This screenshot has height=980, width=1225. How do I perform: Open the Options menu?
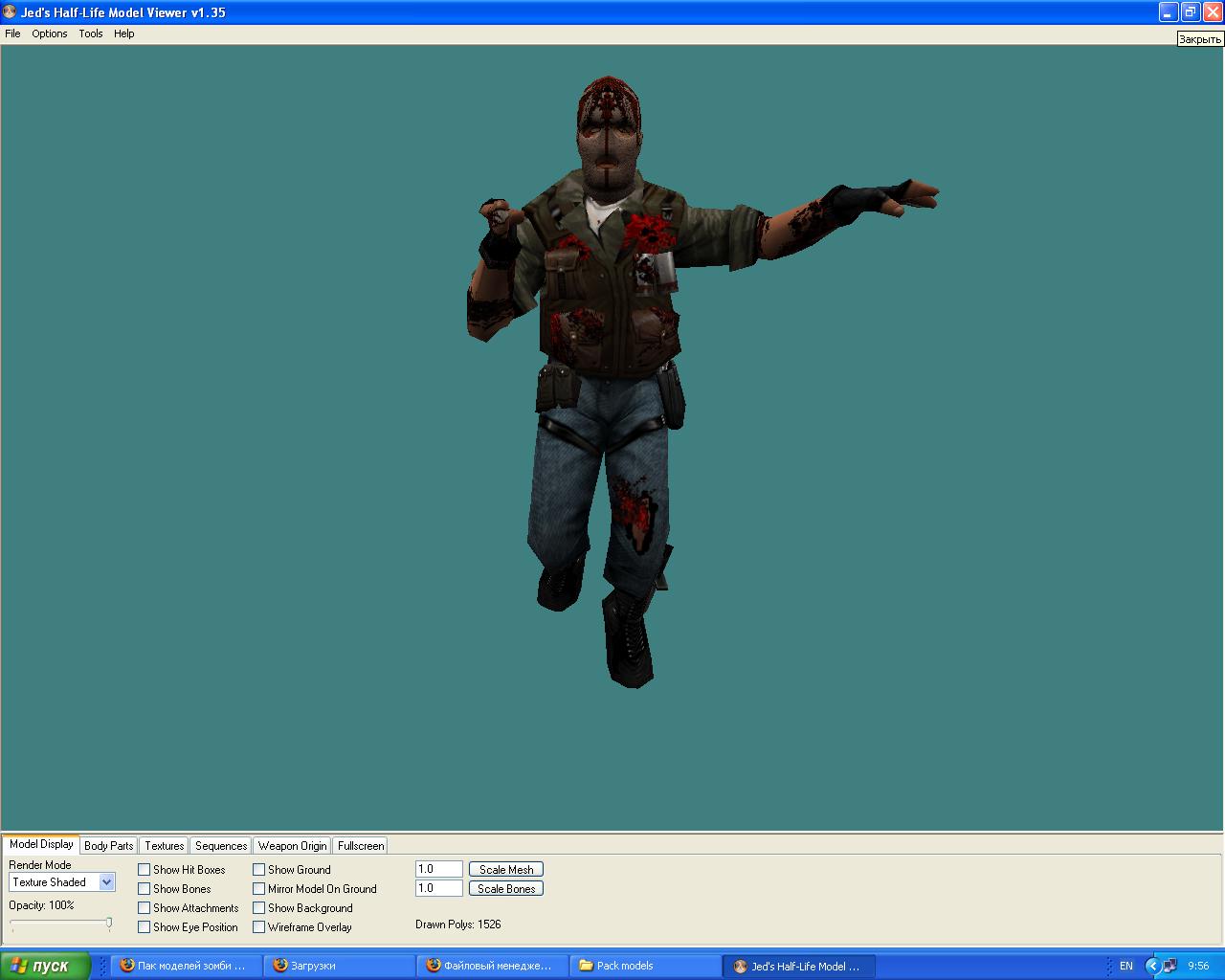[x=50, y=33]
